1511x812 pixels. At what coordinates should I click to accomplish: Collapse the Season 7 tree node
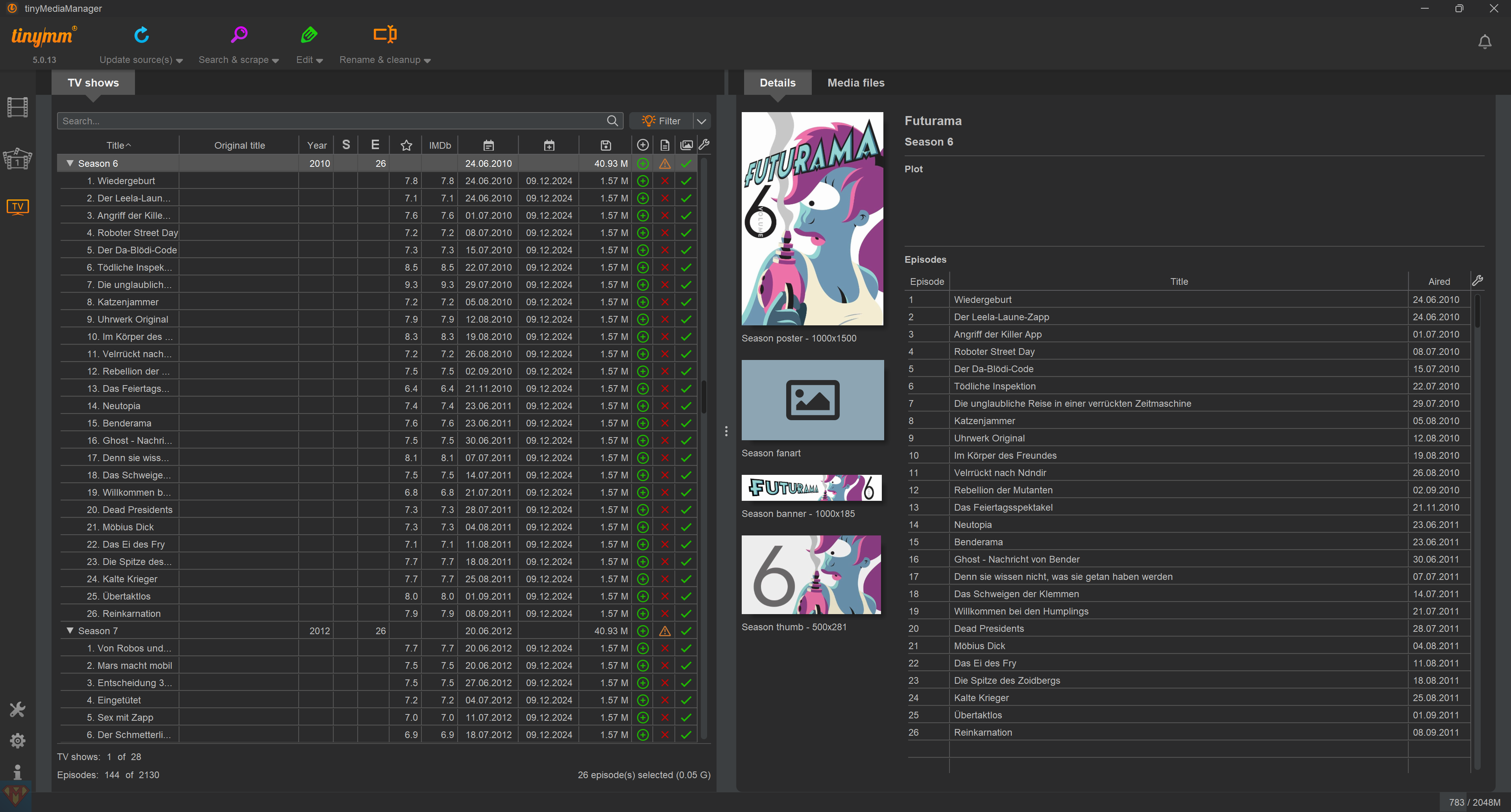pyautogui.click(x=70, y=631)
